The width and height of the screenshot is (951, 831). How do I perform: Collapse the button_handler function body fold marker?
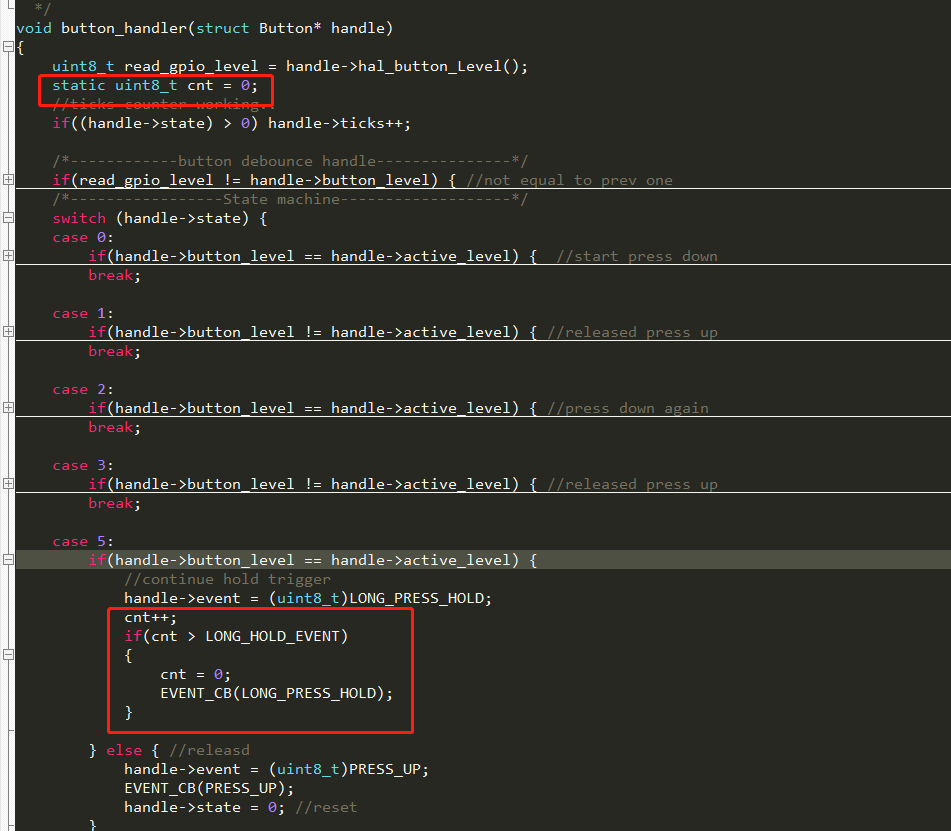click(8, 47)
